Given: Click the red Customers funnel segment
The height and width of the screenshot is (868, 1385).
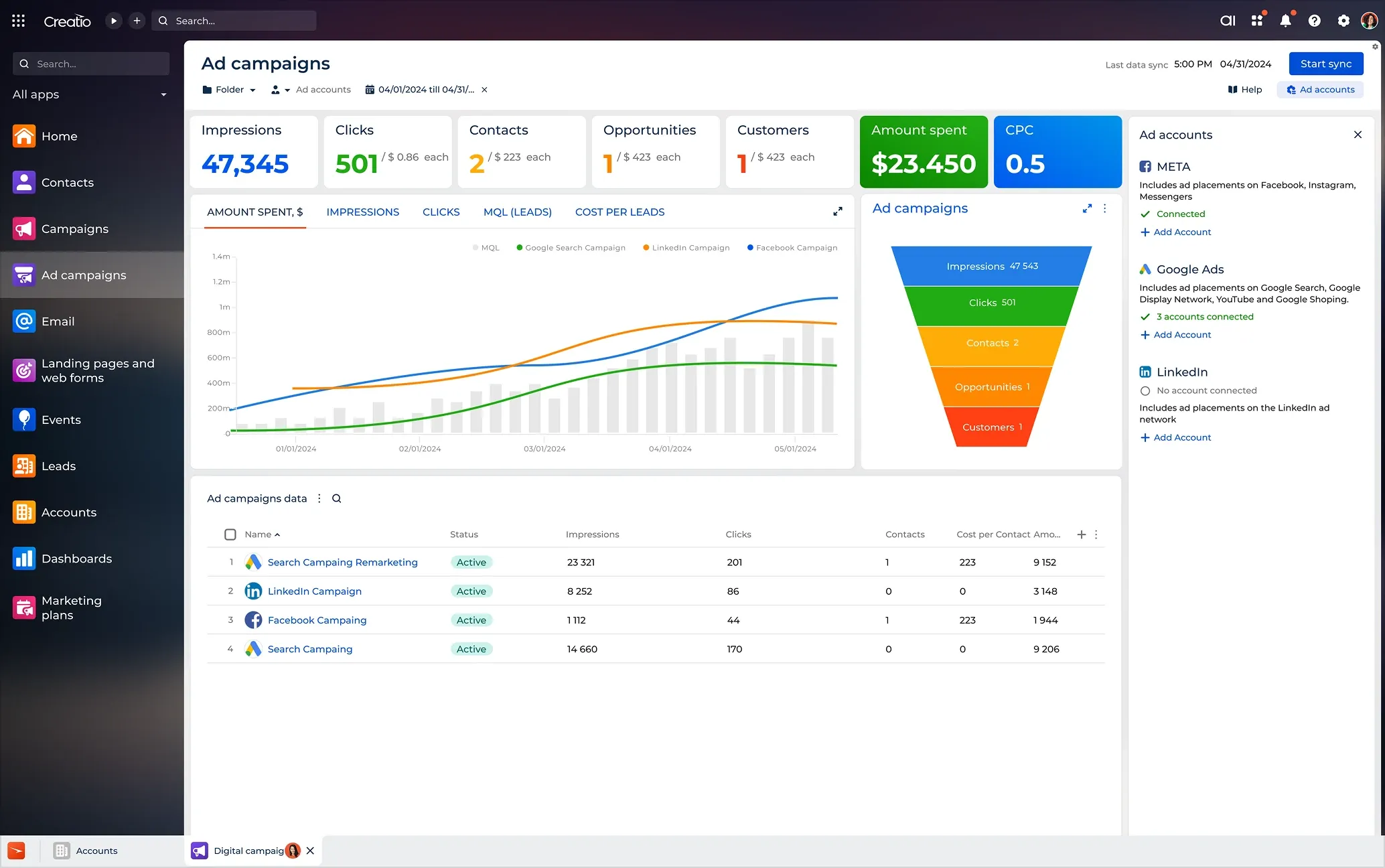Looking at the screenshot, I should pos(992,427).
